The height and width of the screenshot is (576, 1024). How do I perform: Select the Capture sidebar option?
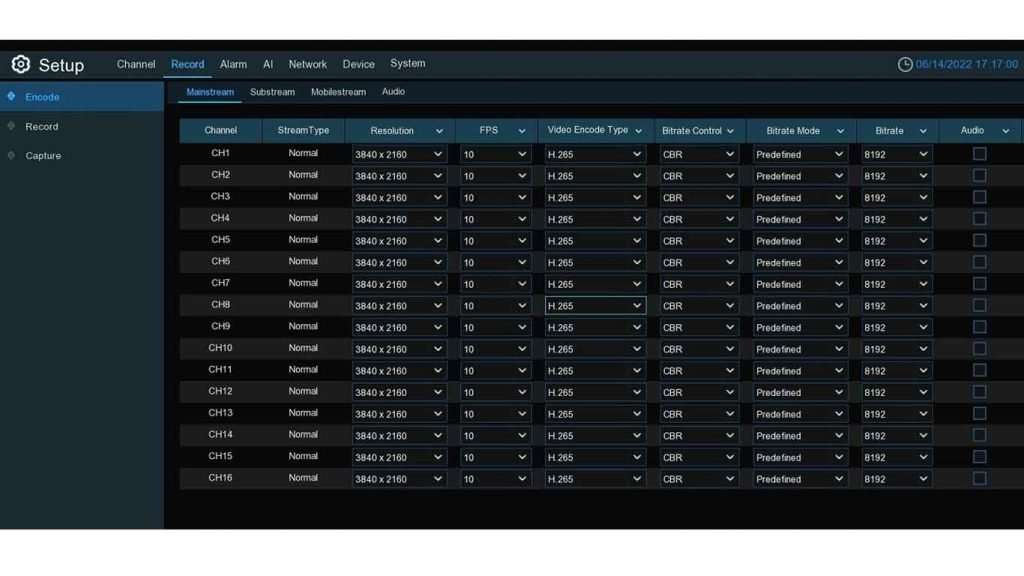coord(44,155)
